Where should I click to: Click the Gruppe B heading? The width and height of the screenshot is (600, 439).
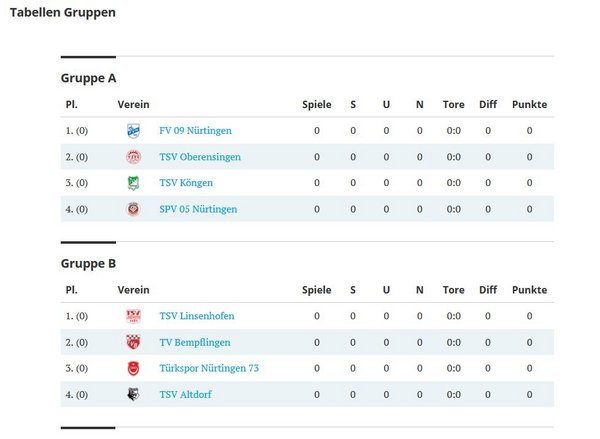88,264
